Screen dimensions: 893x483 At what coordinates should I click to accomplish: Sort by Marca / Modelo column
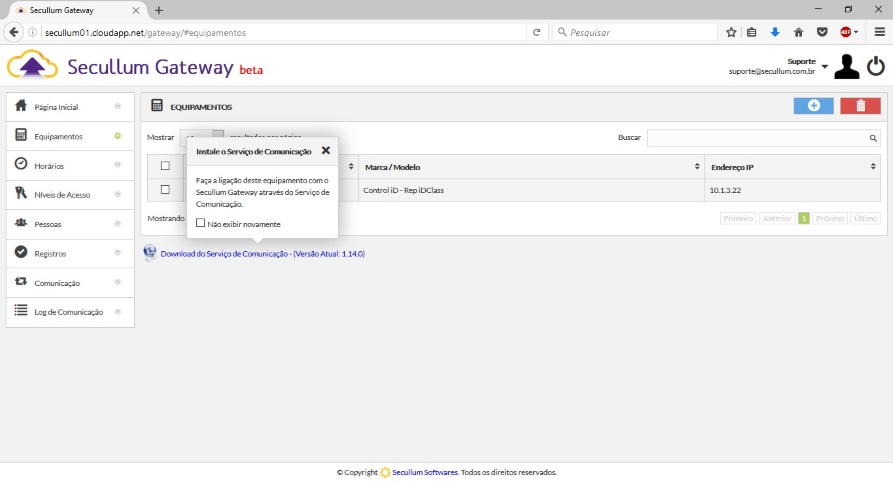tap(530, 166)
